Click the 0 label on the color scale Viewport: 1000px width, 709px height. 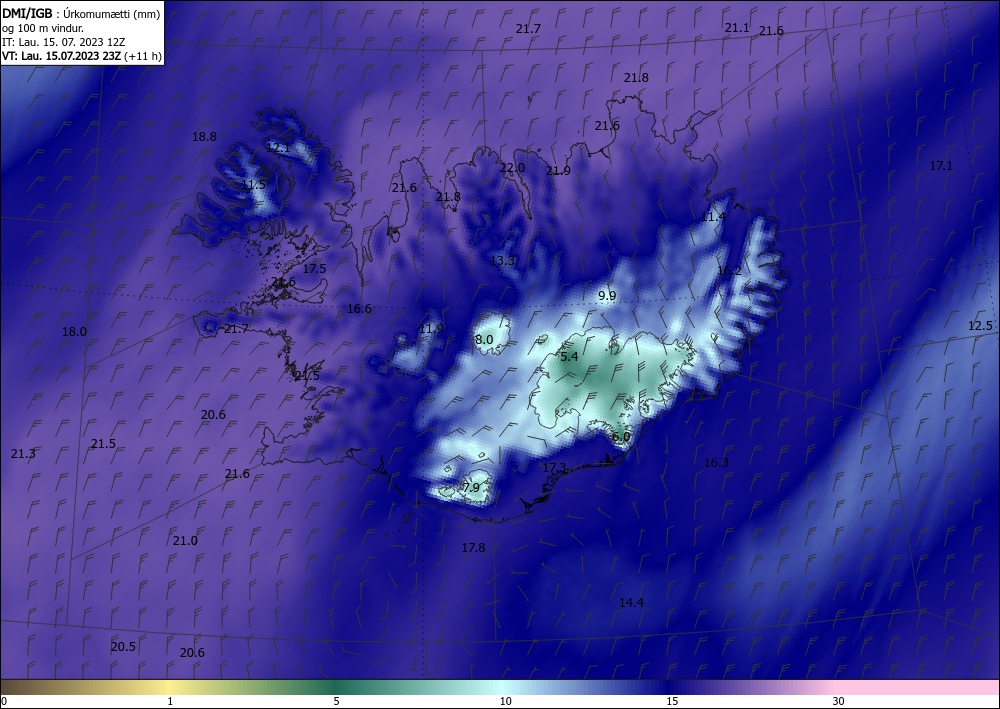coord(4,701)
